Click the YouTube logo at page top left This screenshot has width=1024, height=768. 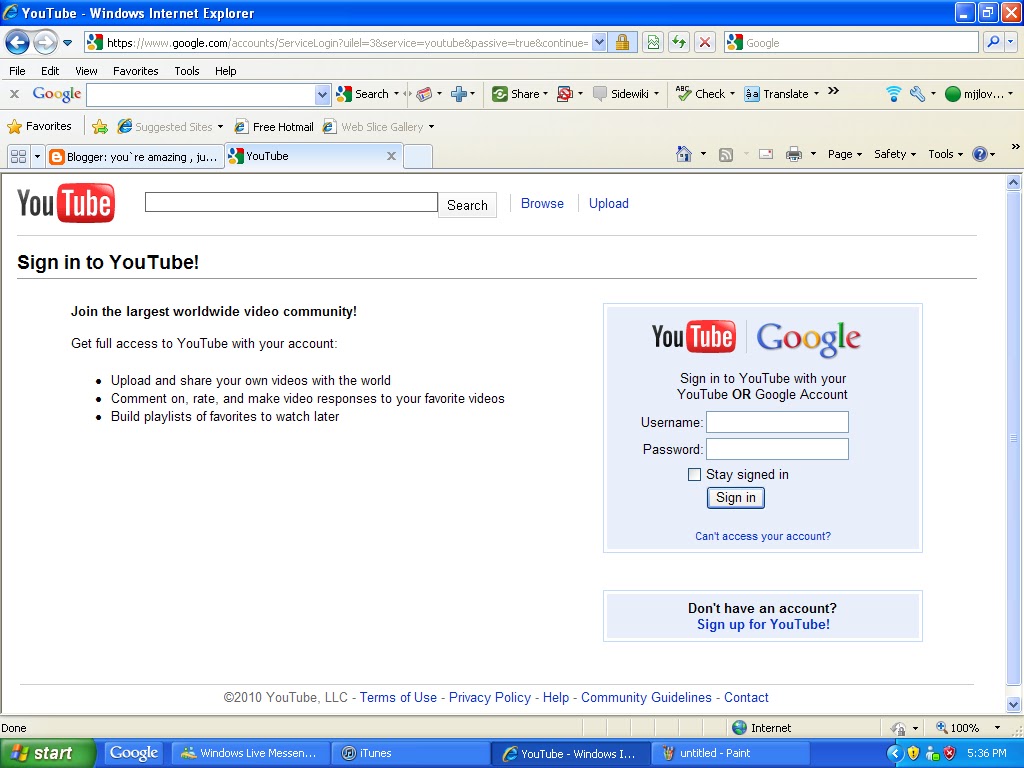point(66,204)
